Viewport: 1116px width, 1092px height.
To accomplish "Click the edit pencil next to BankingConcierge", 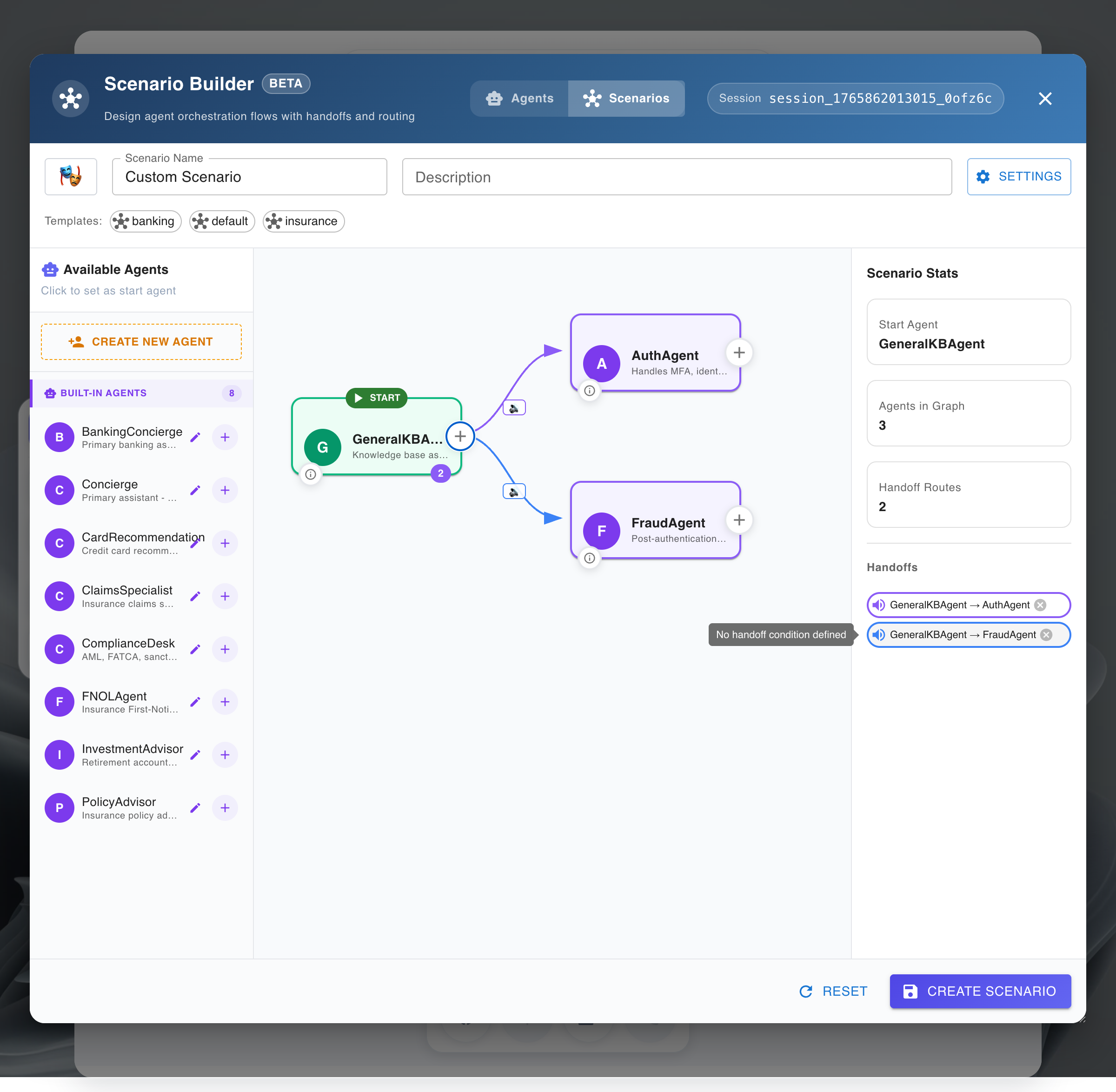I will point(195,437).
